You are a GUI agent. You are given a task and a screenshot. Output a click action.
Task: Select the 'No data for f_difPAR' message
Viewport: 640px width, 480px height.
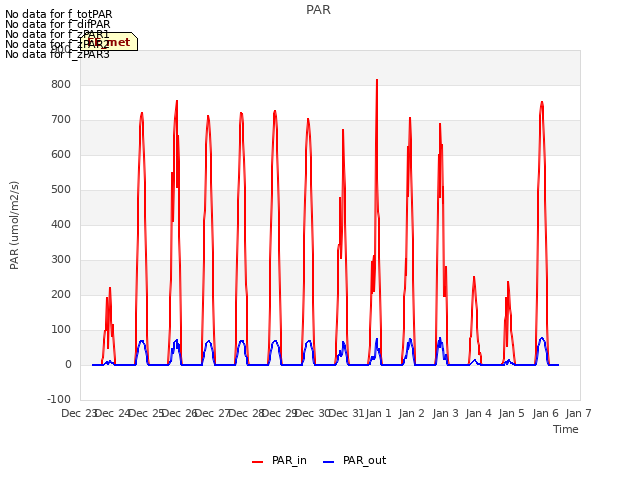click(x=58, y=24)
